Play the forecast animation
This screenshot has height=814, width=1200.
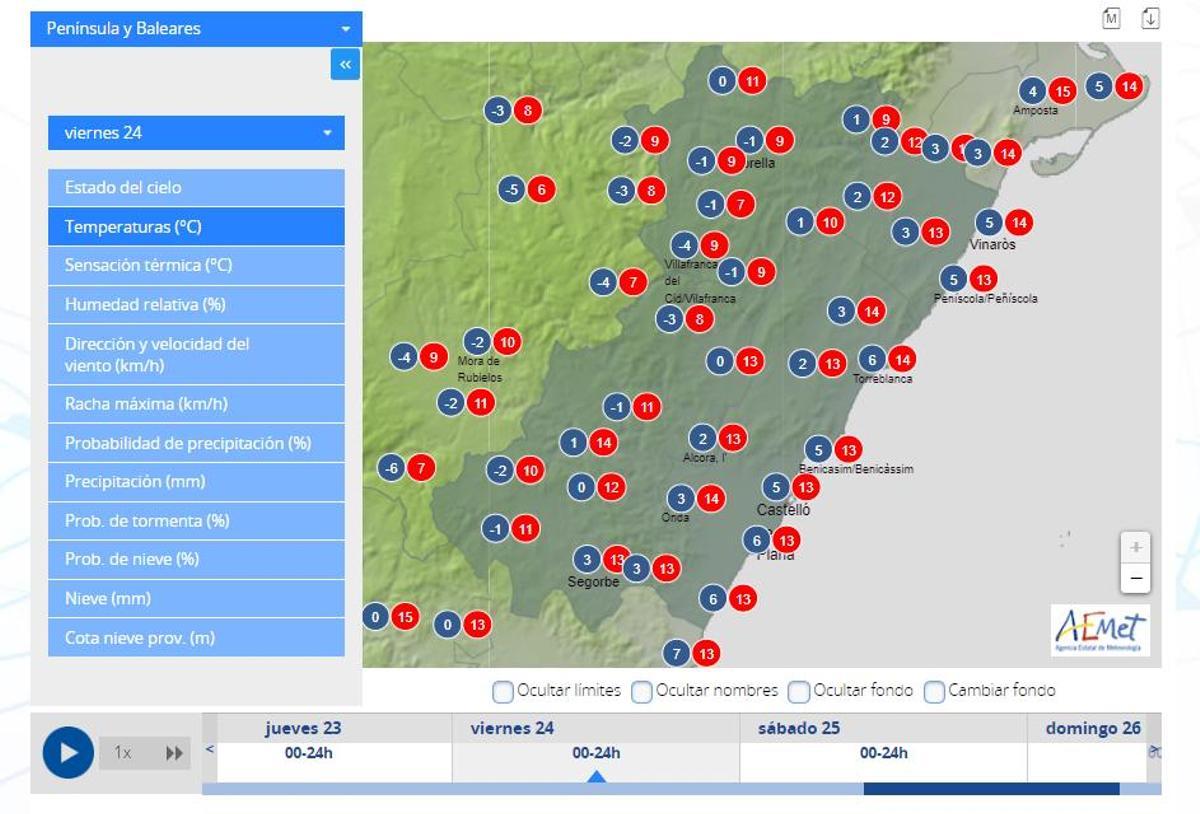[x=68, y=753]
